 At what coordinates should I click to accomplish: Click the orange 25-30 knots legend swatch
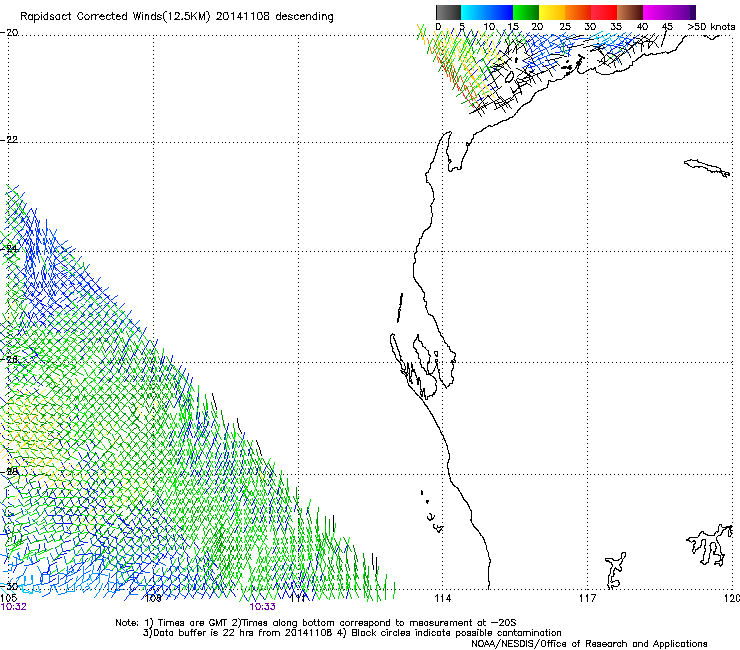pyautogui.click(x=578, y=12)
